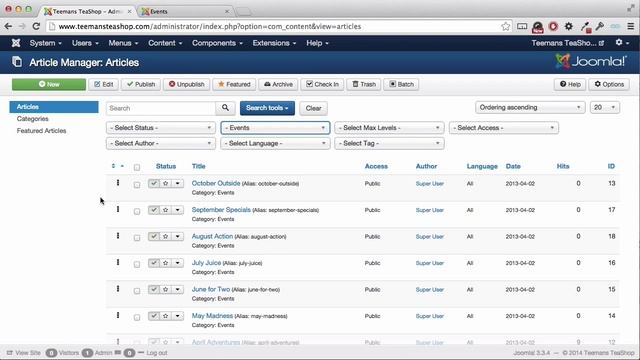This screenshot has width=640, height=360.
Task: Click the ordering sort arrows column header
Action: 117,166
